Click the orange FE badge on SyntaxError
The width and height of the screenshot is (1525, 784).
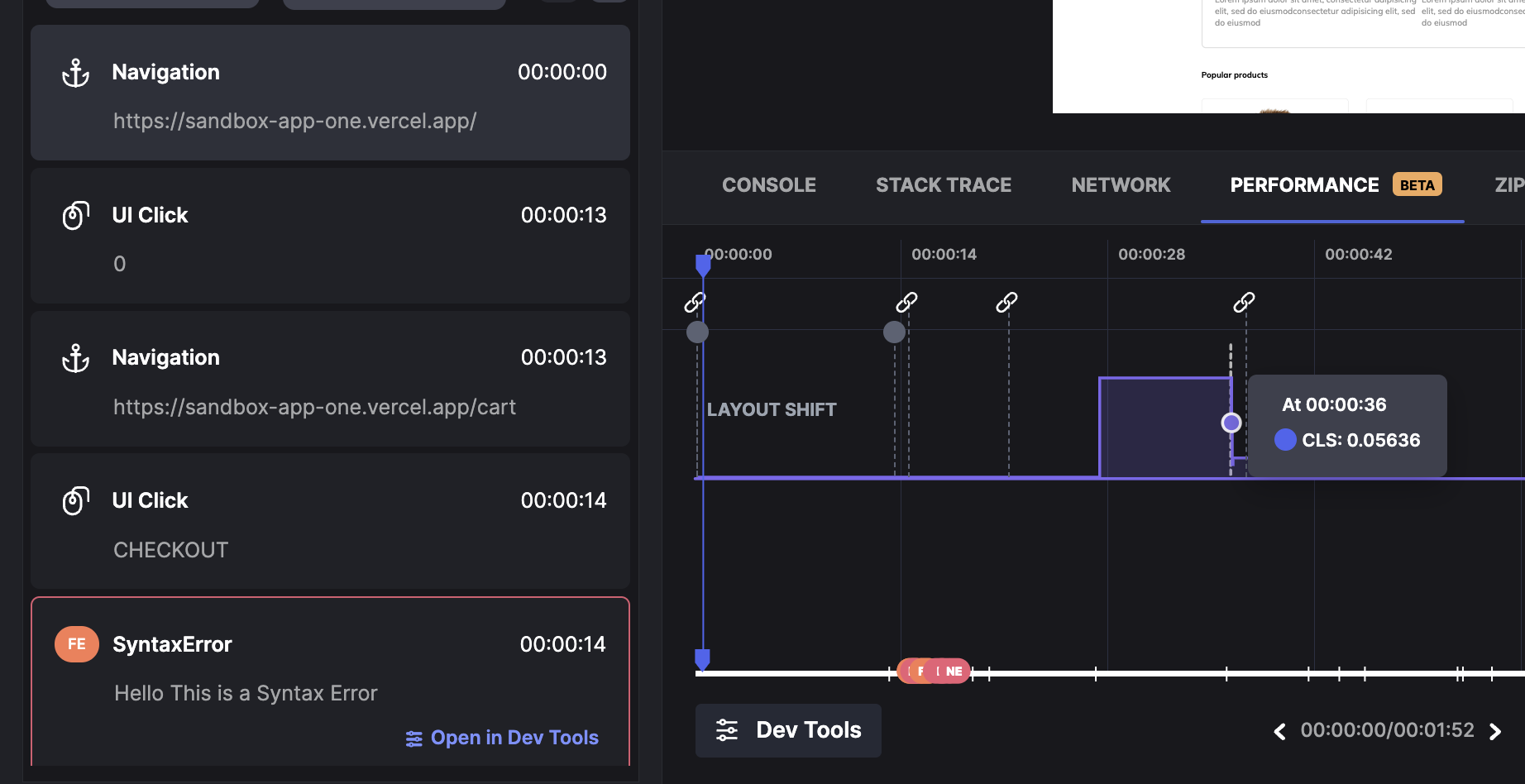click(77, 644)
